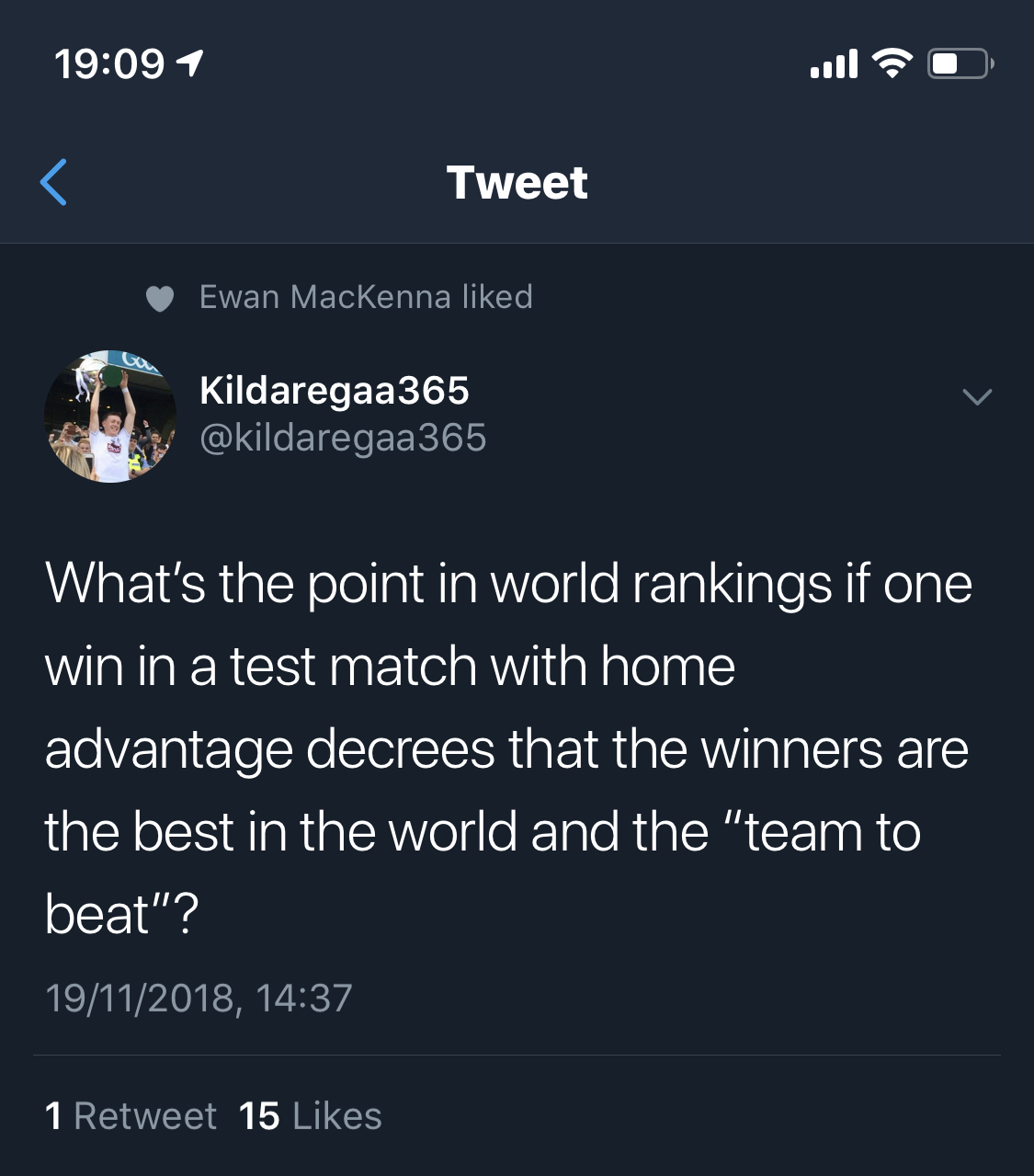This screenshot has height=1176, width=1034.
Task: Open the "Ewan MacKenna liked" label
Action: 366,297
